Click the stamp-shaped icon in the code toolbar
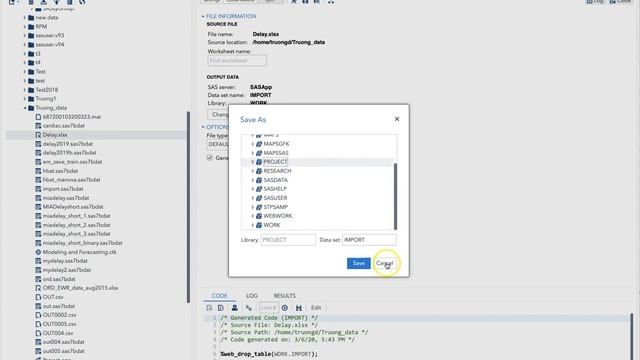Image resolution: width=640 pixels, height=360 pixels. 235,308
